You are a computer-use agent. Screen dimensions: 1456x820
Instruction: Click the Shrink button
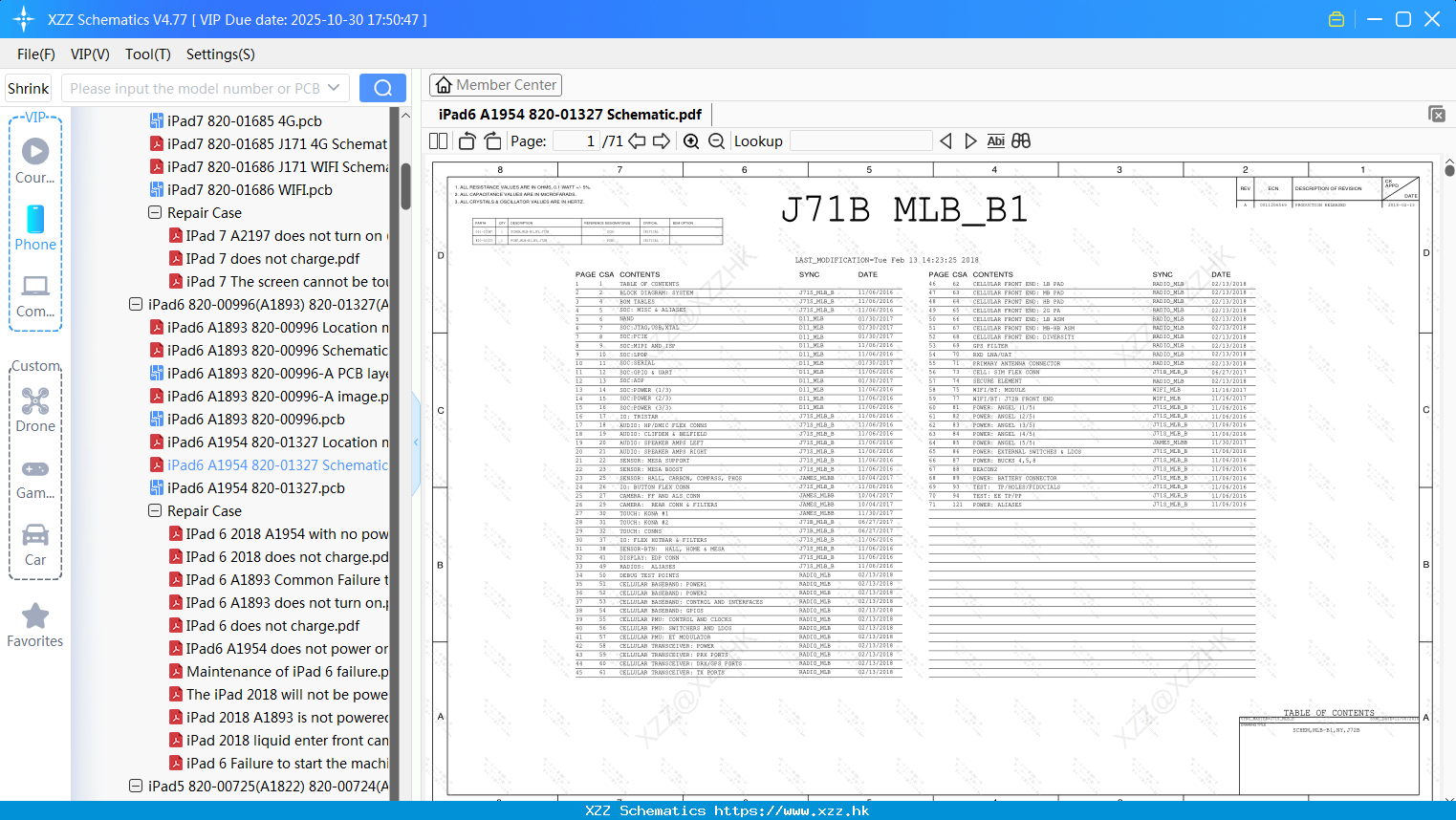tap(28, 88)
